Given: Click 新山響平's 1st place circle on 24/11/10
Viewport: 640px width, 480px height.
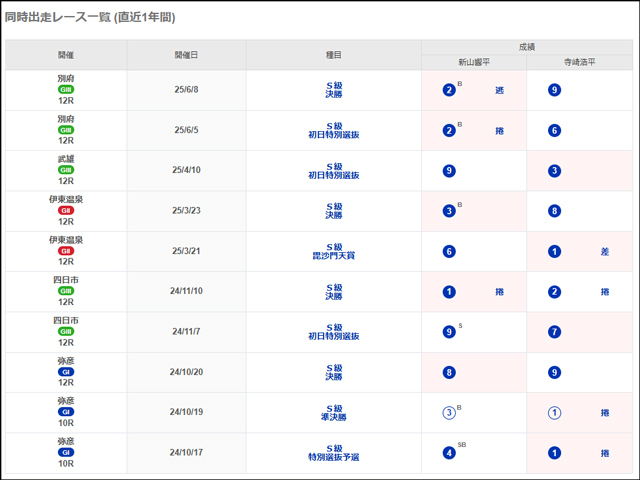Looking at the screenshot, I should [449, 292].
